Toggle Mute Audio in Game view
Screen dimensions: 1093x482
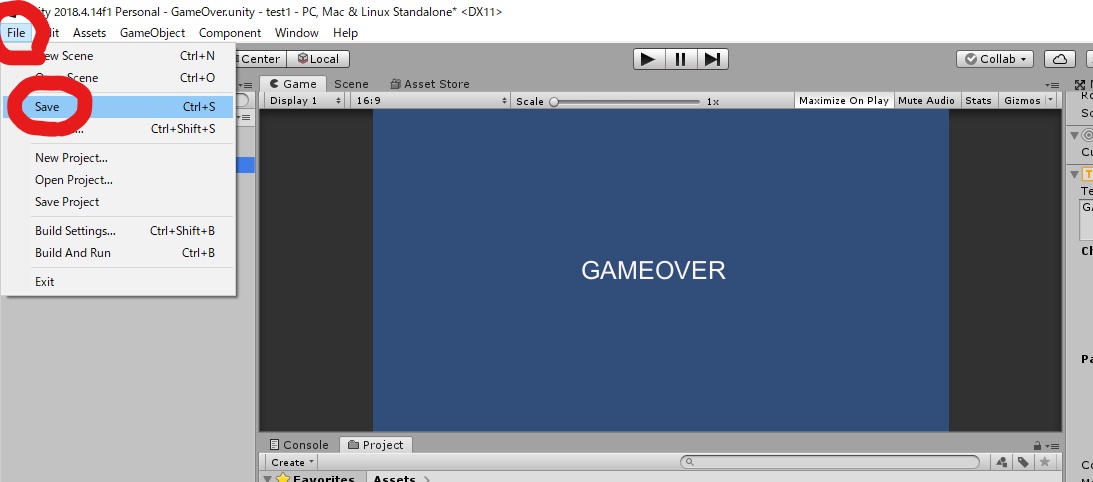click(926, 100)
